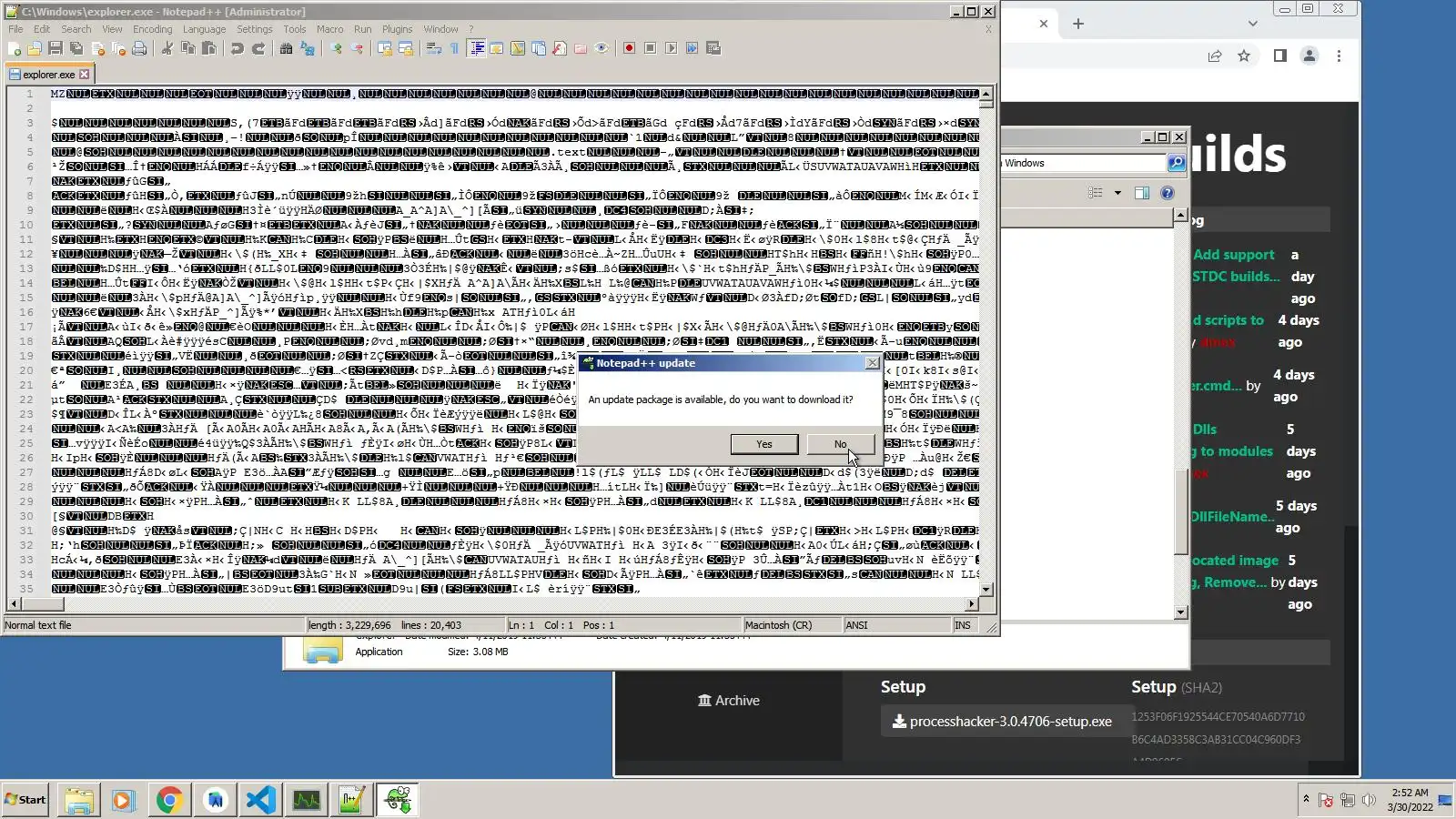Open the Search menu
The width and height of the screenshot is (1456, 819).
click(76, 29)
